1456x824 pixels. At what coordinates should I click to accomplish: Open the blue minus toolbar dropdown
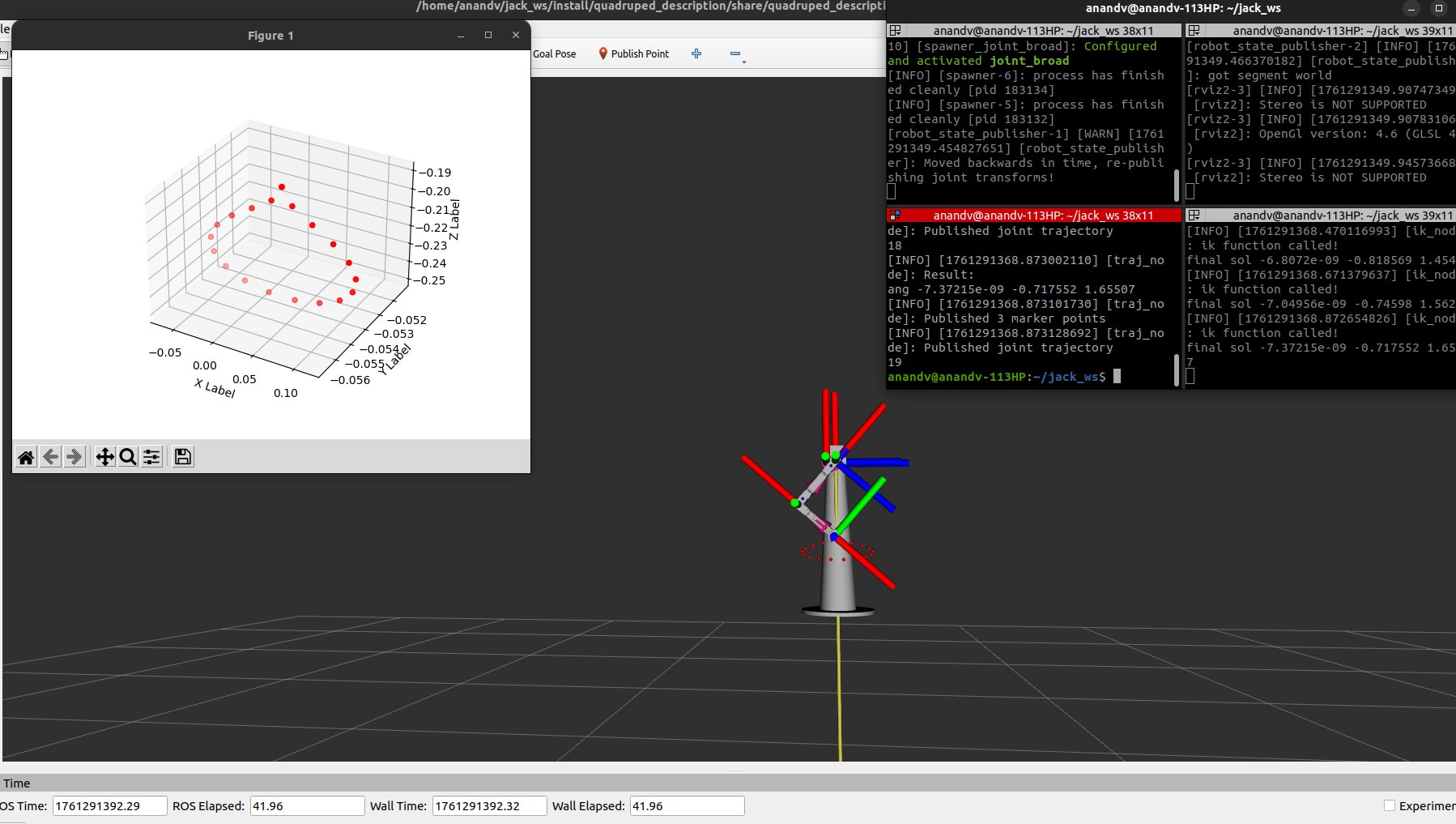[x=736, y=54]
